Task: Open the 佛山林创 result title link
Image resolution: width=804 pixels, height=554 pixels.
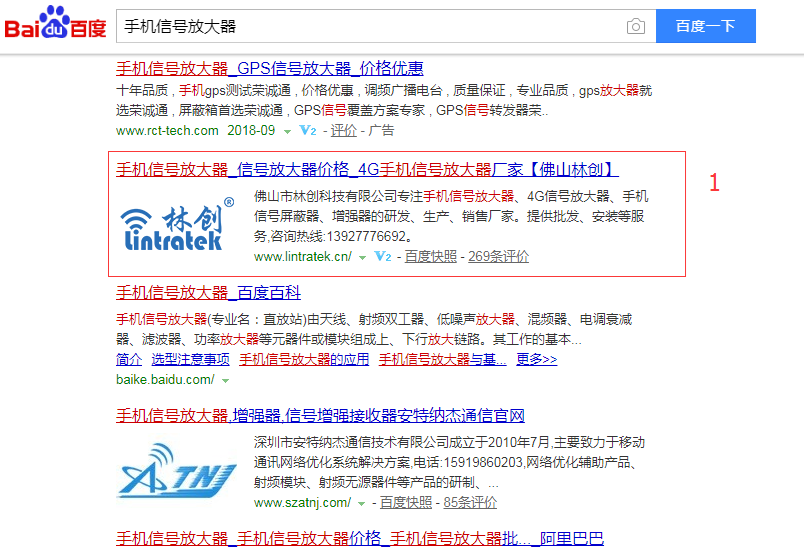Action: [367, 169]
